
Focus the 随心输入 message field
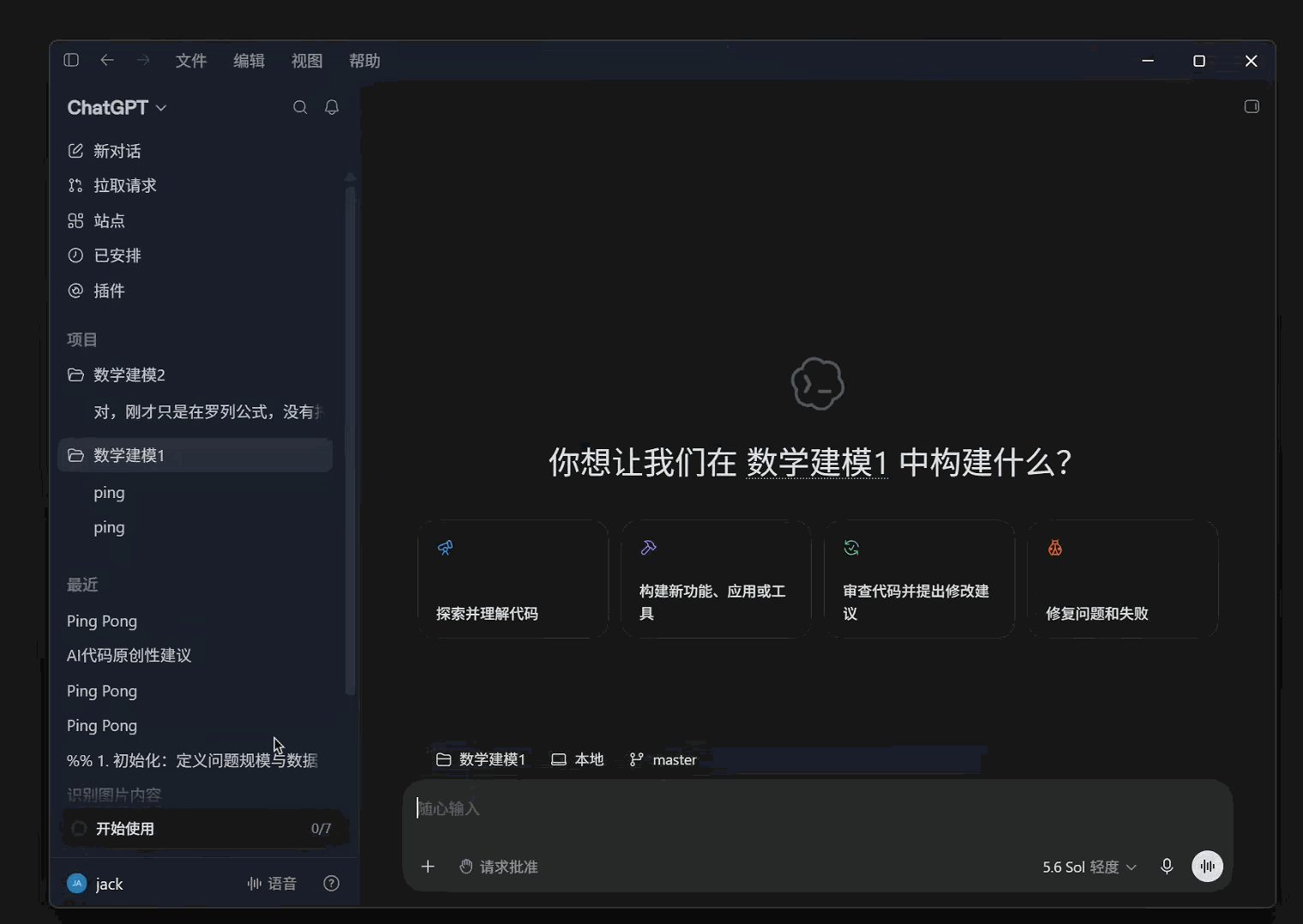point(817,808)
